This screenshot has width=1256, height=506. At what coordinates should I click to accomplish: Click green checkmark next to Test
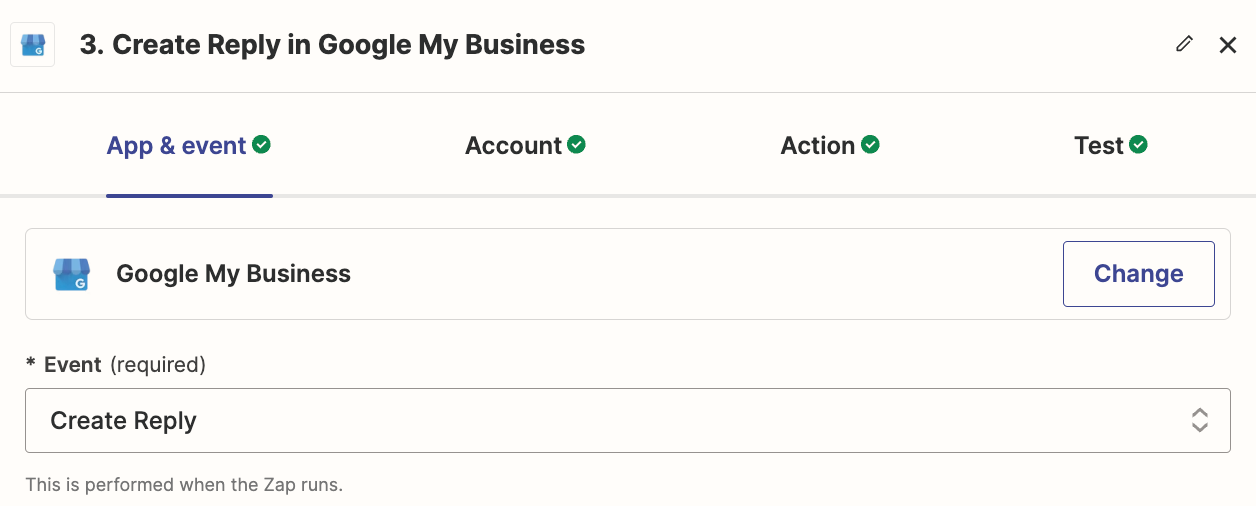pos(1139,145)
